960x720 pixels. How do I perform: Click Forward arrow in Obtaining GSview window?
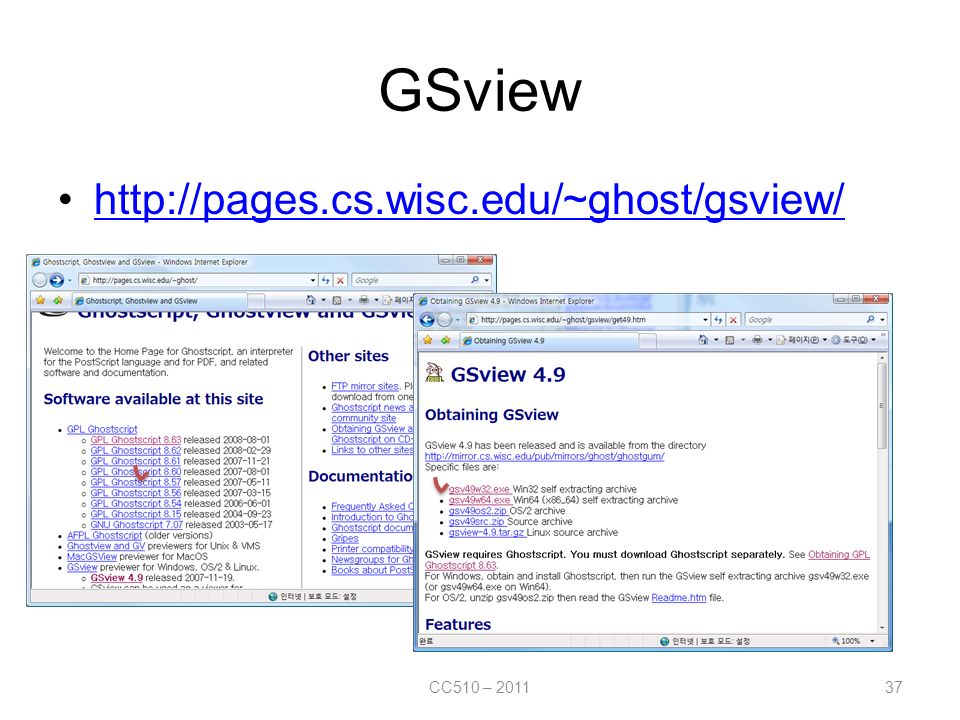(444, 320)
